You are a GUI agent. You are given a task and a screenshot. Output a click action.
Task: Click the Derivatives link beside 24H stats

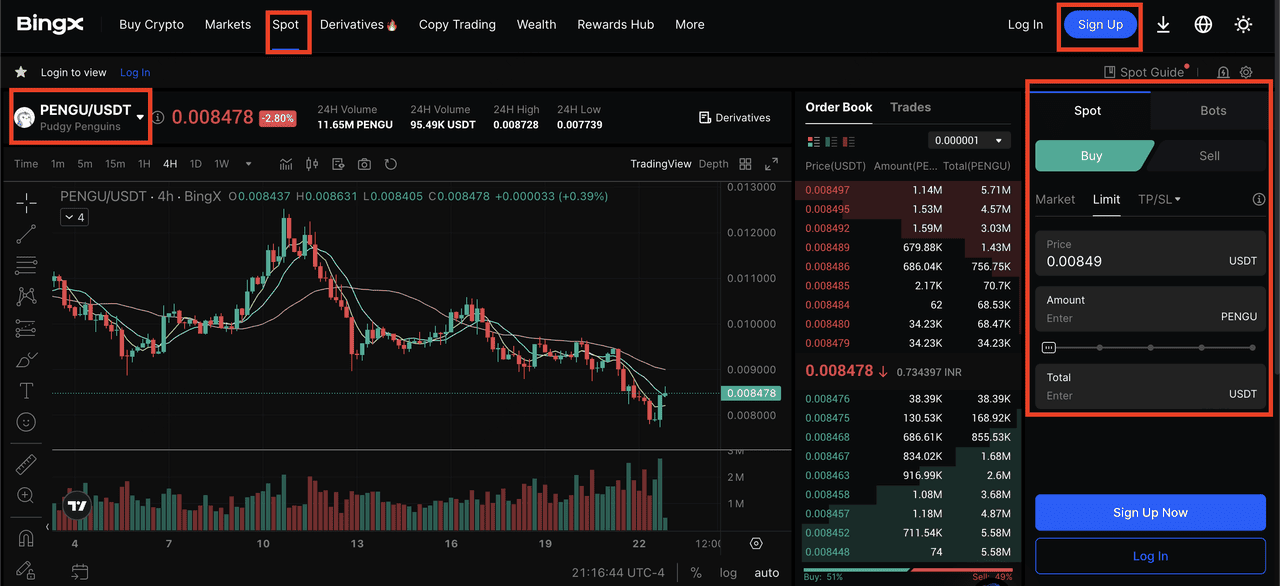pos(735,117)
